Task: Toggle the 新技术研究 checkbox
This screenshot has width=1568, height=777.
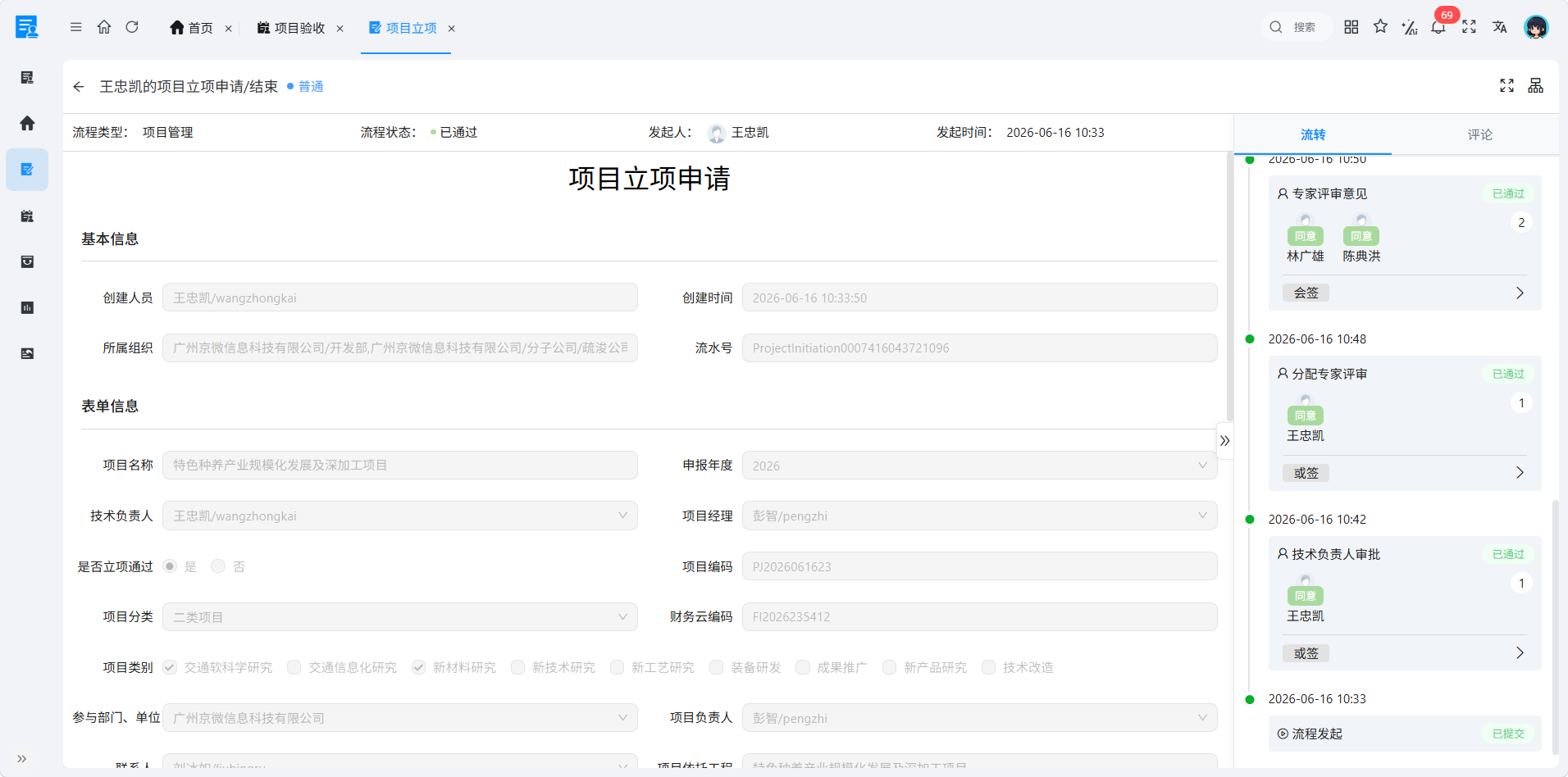Action: click(x=517, y=667)
